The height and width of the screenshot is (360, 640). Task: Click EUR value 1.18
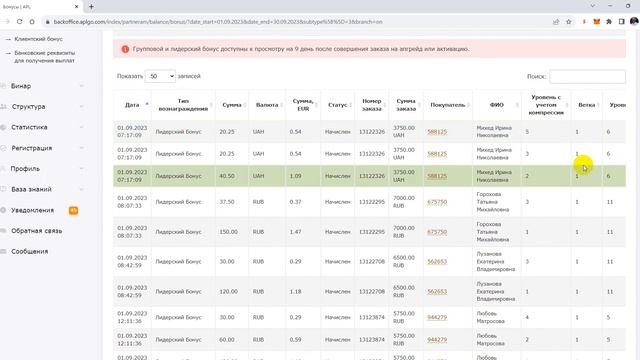[x=296, y=291]
